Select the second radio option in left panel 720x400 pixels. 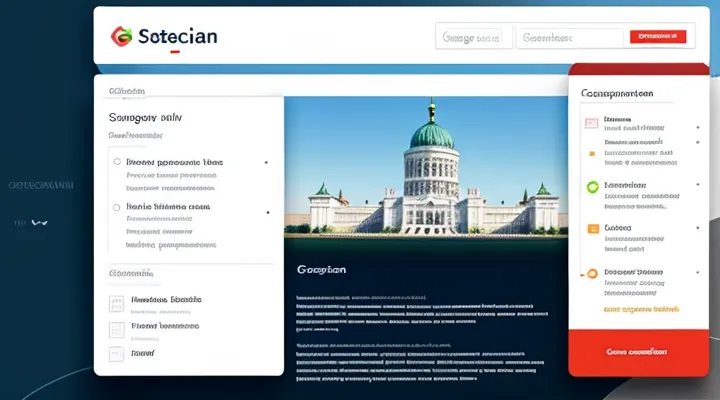click(x=117, y=208)
